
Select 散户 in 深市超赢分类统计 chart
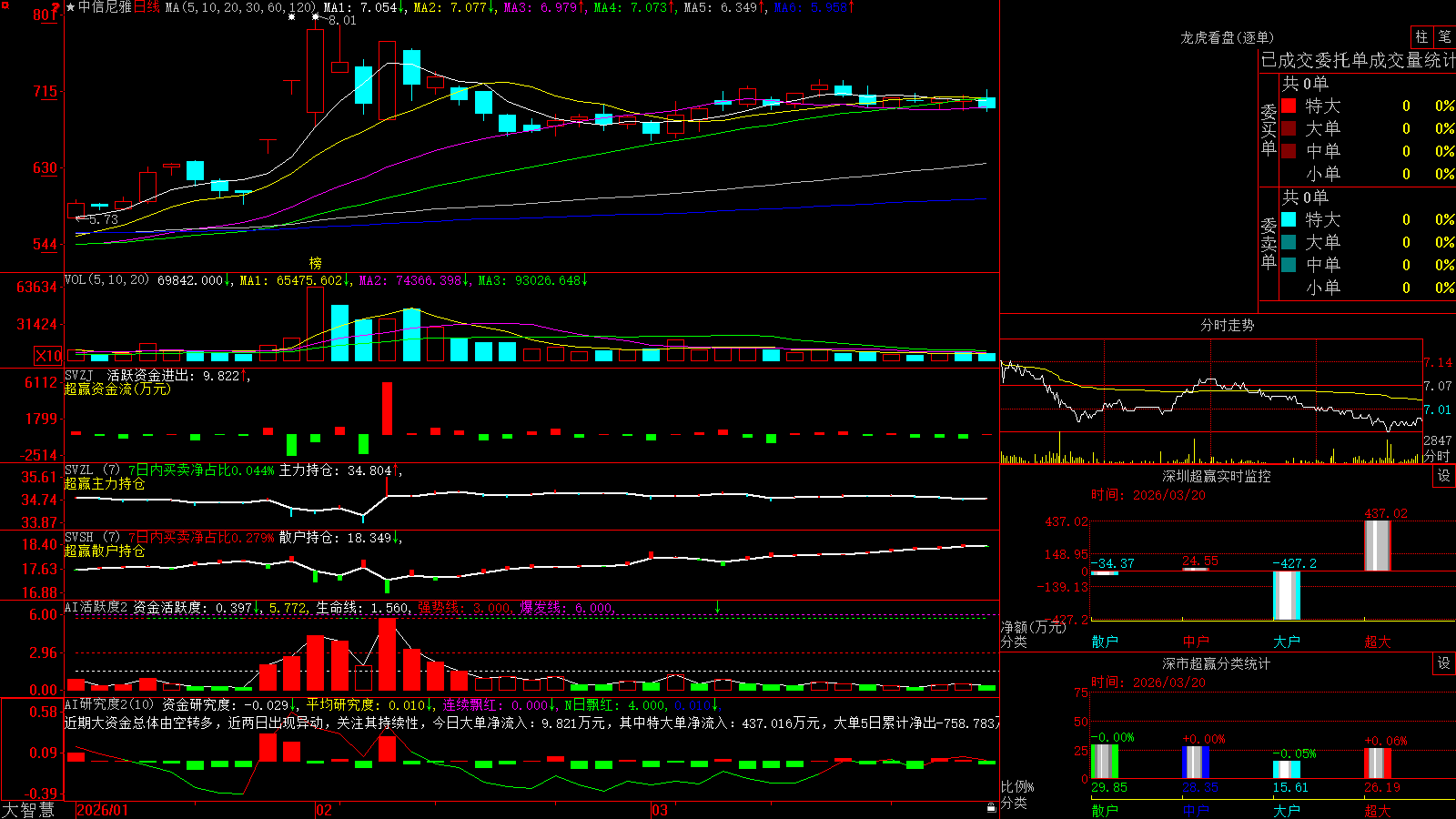click(x=1105, y=810)
